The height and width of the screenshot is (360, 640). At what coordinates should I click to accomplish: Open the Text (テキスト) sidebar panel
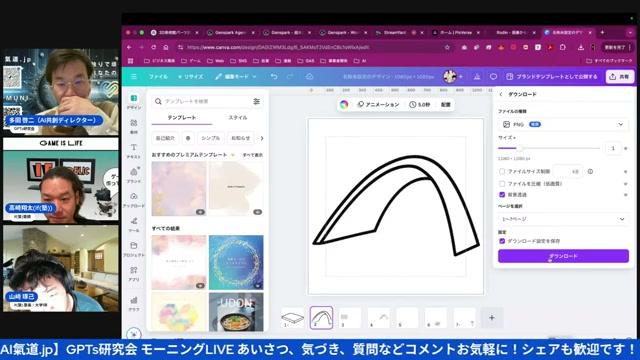click(134, 151)
